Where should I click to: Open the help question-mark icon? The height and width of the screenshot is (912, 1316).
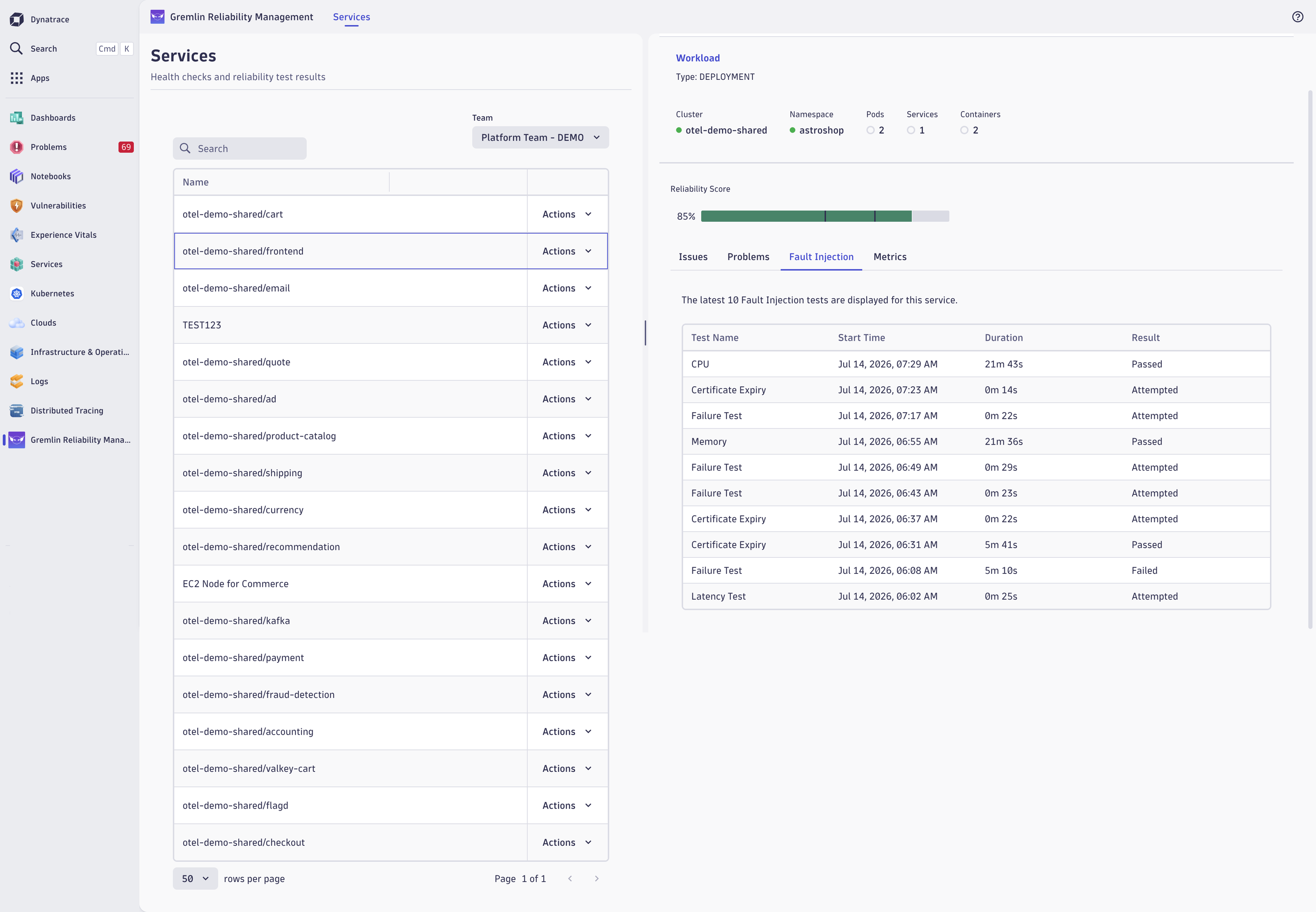pos(1297,17)
